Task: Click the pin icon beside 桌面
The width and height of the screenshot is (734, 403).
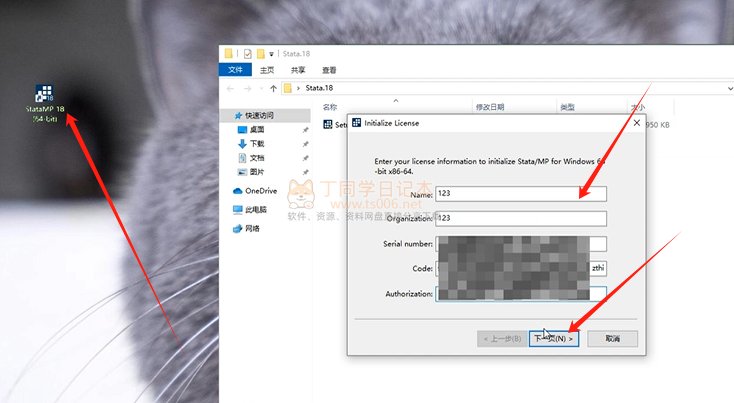Action: click(x=306, y=130)
